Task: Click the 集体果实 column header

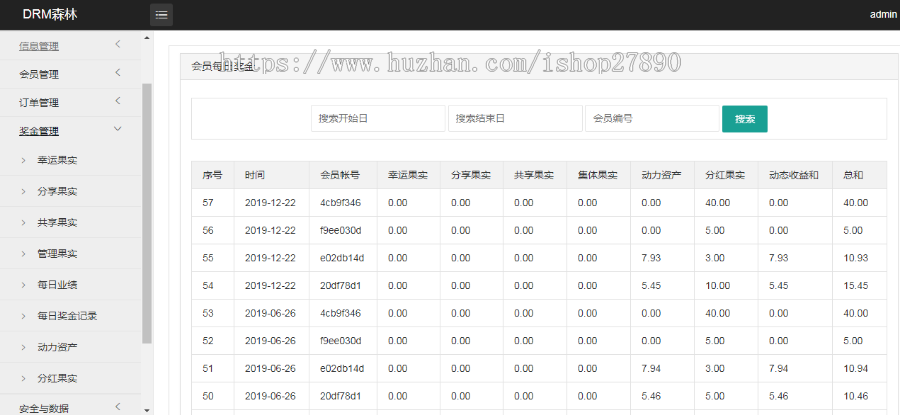Action: [598, 175]
